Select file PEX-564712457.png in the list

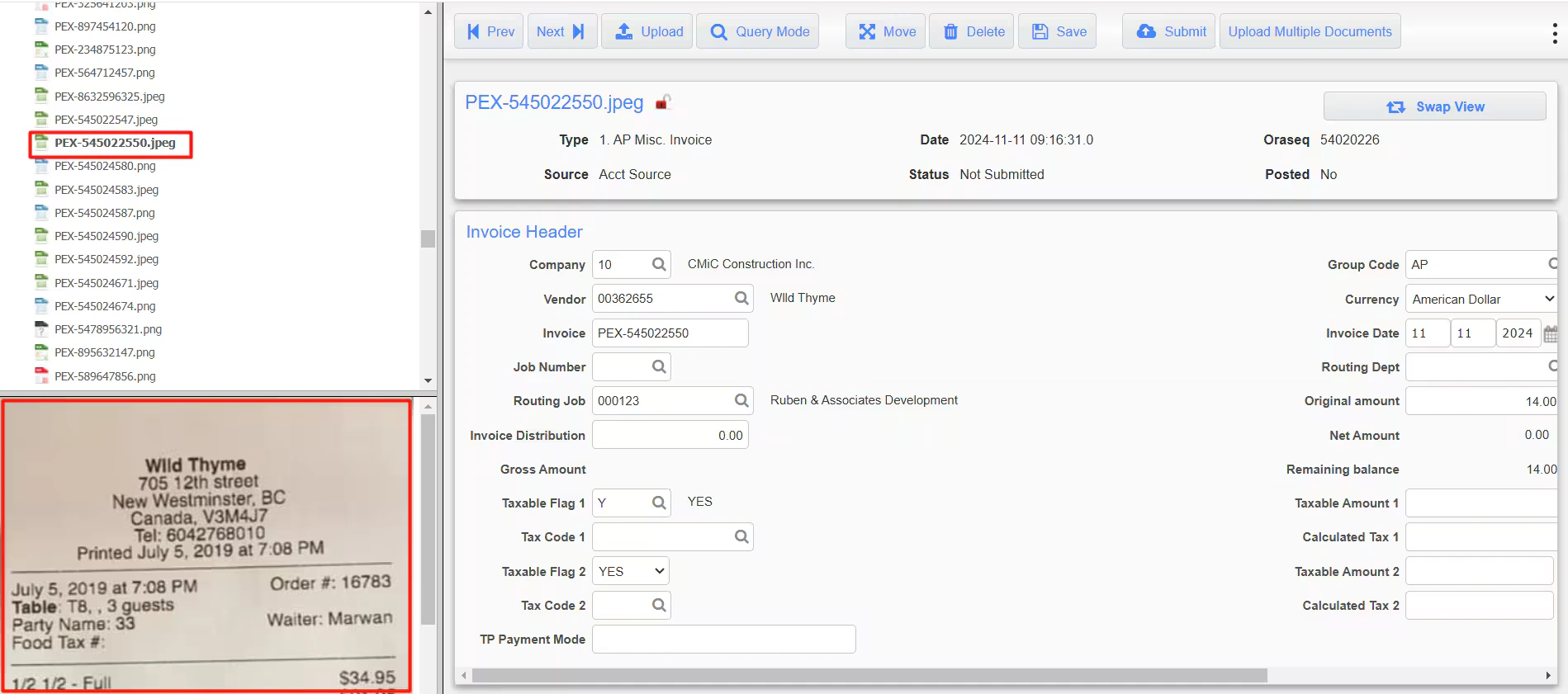click(x=105, y=73)
